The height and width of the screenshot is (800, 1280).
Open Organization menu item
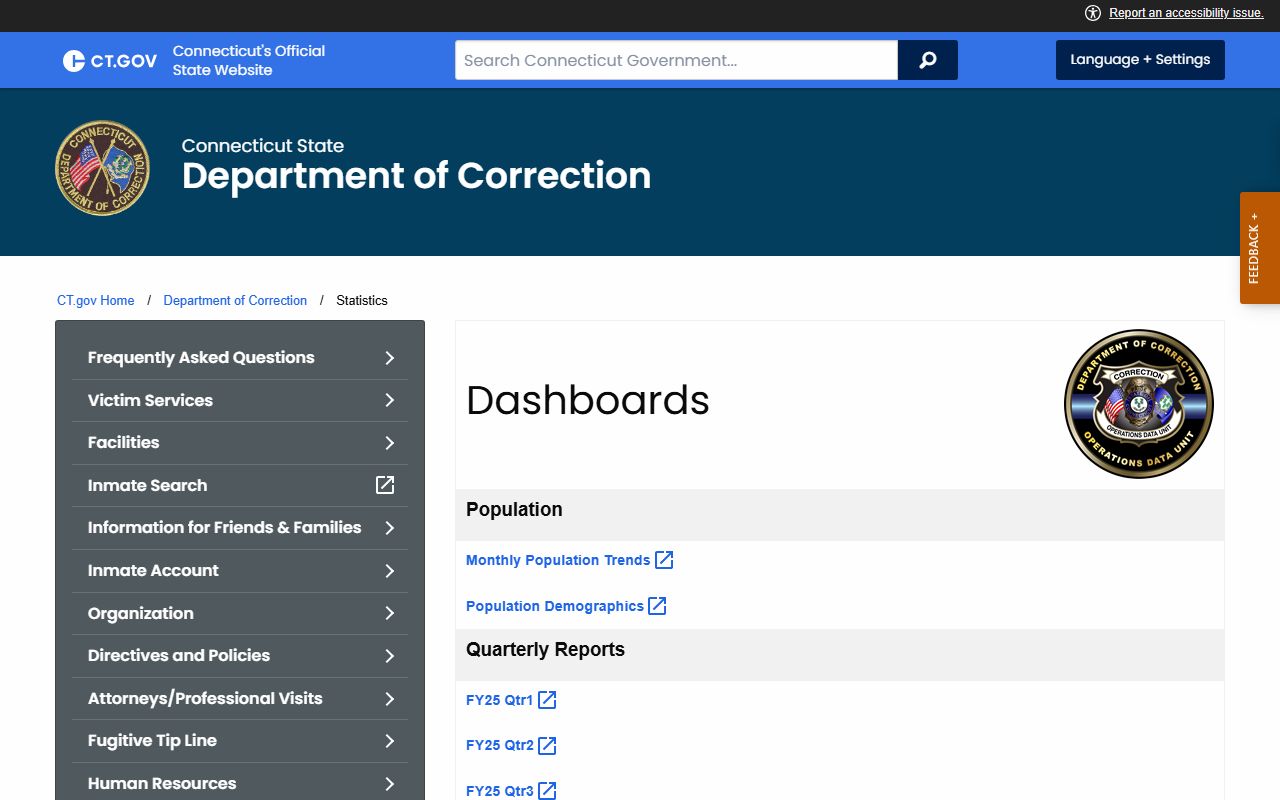[240, 613]
